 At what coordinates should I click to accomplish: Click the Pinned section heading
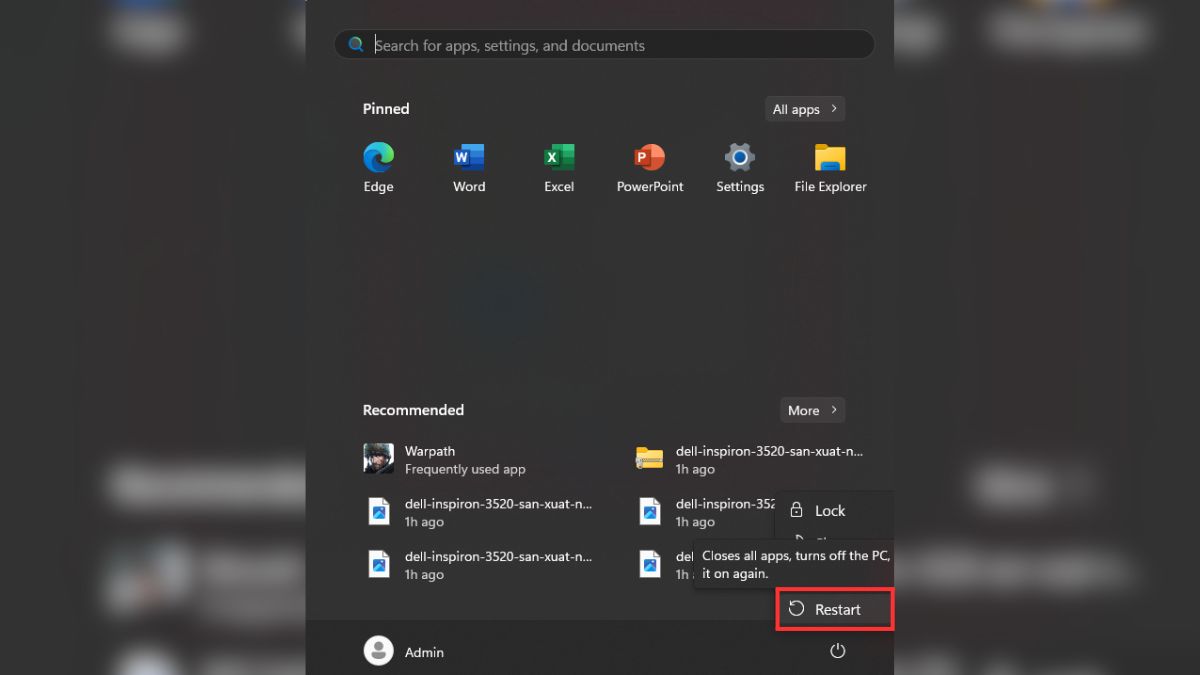386,109
